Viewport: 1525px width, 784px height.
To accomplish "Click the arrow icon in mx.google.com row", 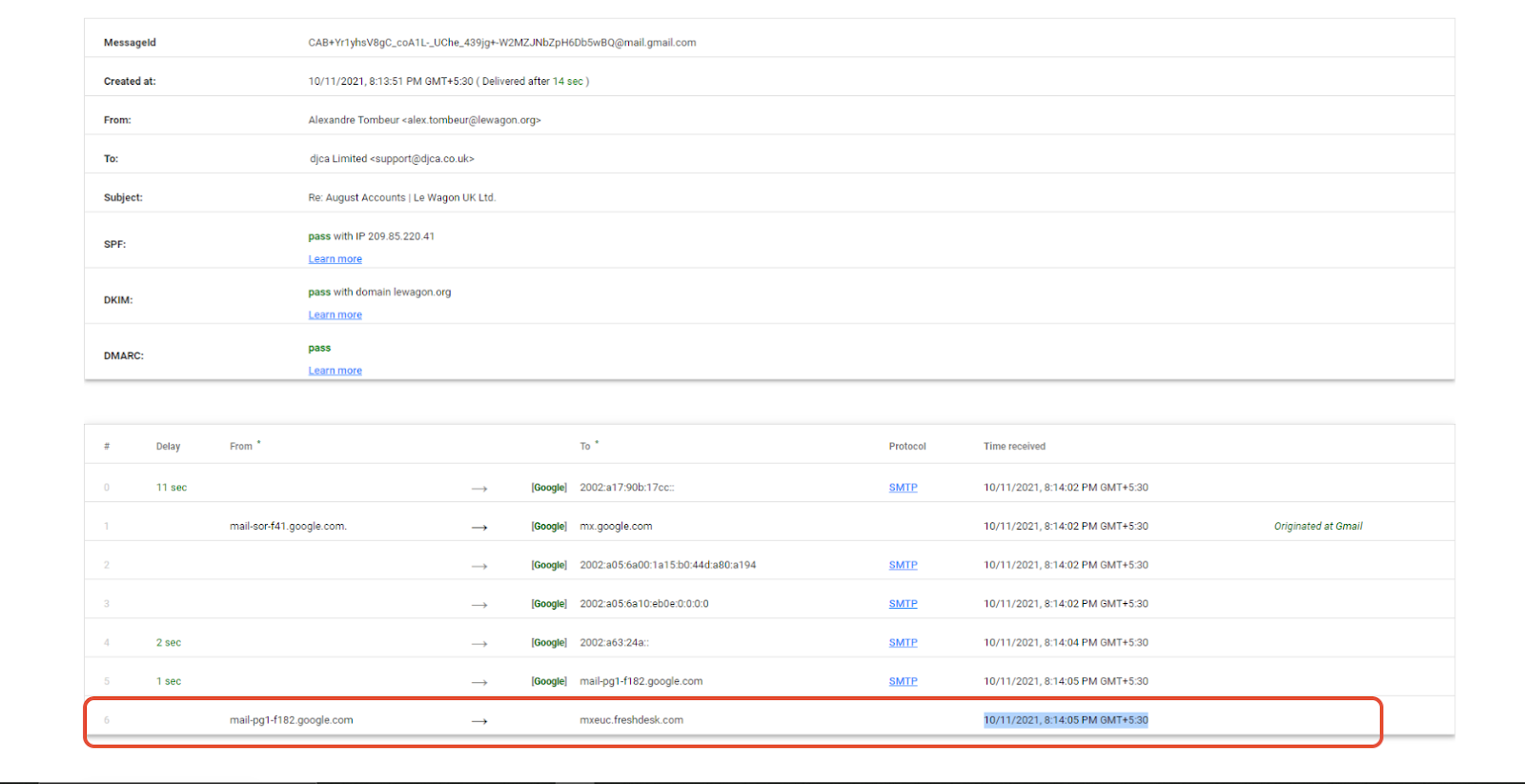I will (479, 527).
